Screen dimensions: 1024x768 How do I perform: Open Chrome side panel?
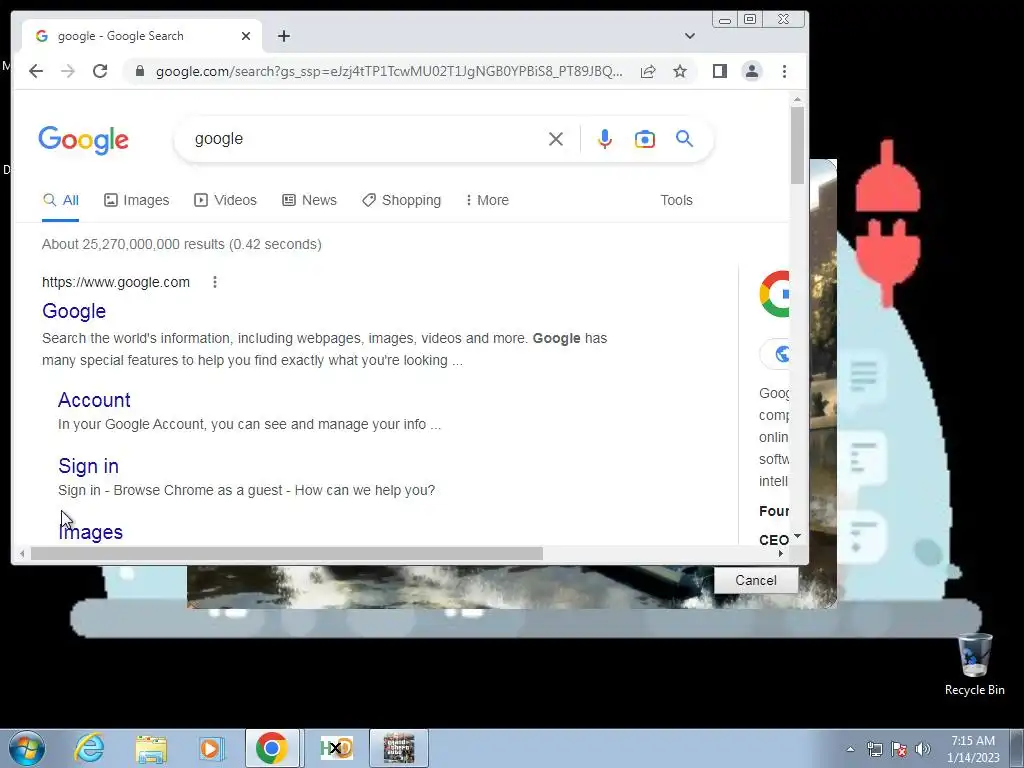pos(720,71)
